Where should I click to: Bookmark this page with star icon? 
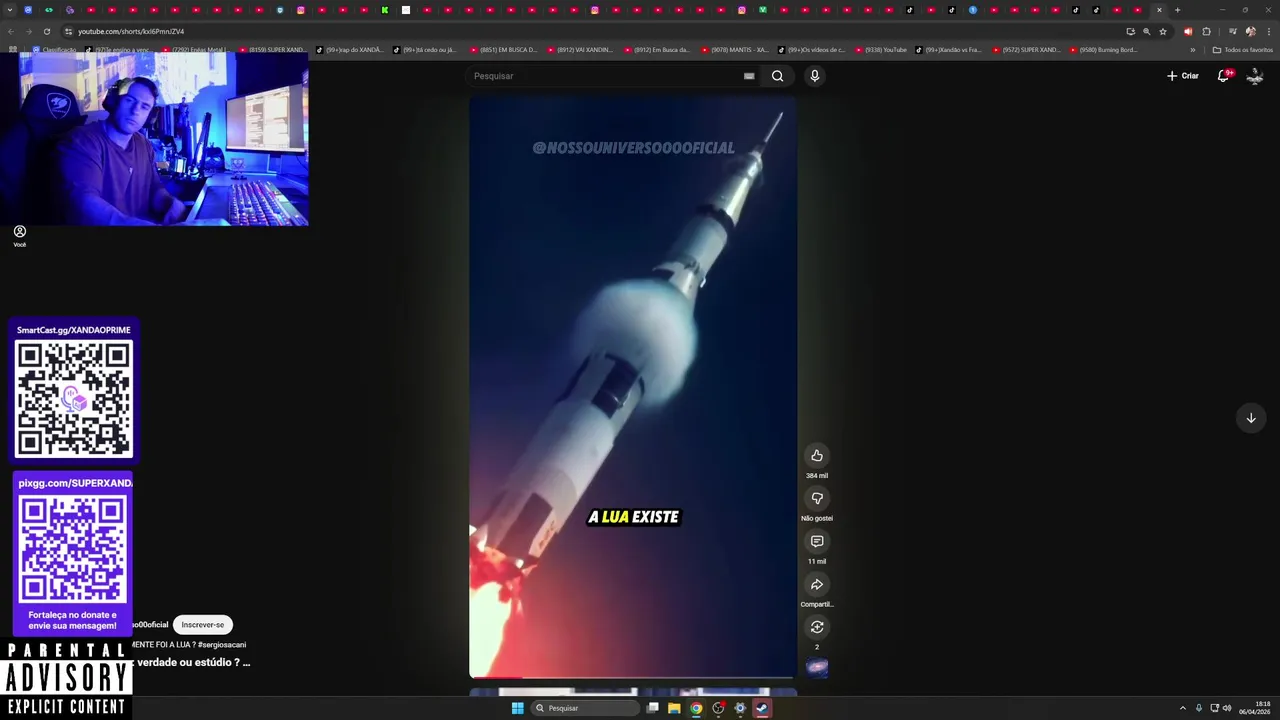click(1163, 31)
